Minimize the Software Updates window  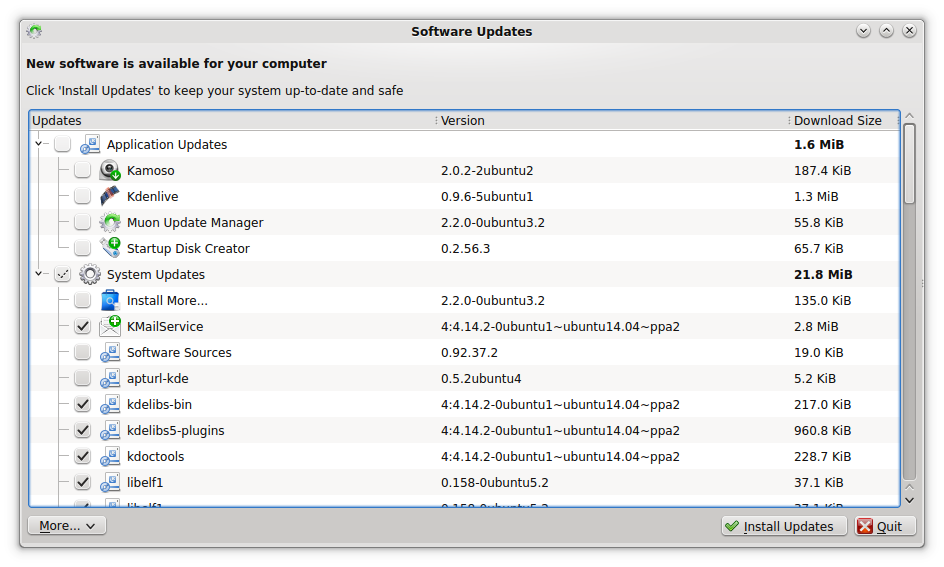tap(863, 31)
